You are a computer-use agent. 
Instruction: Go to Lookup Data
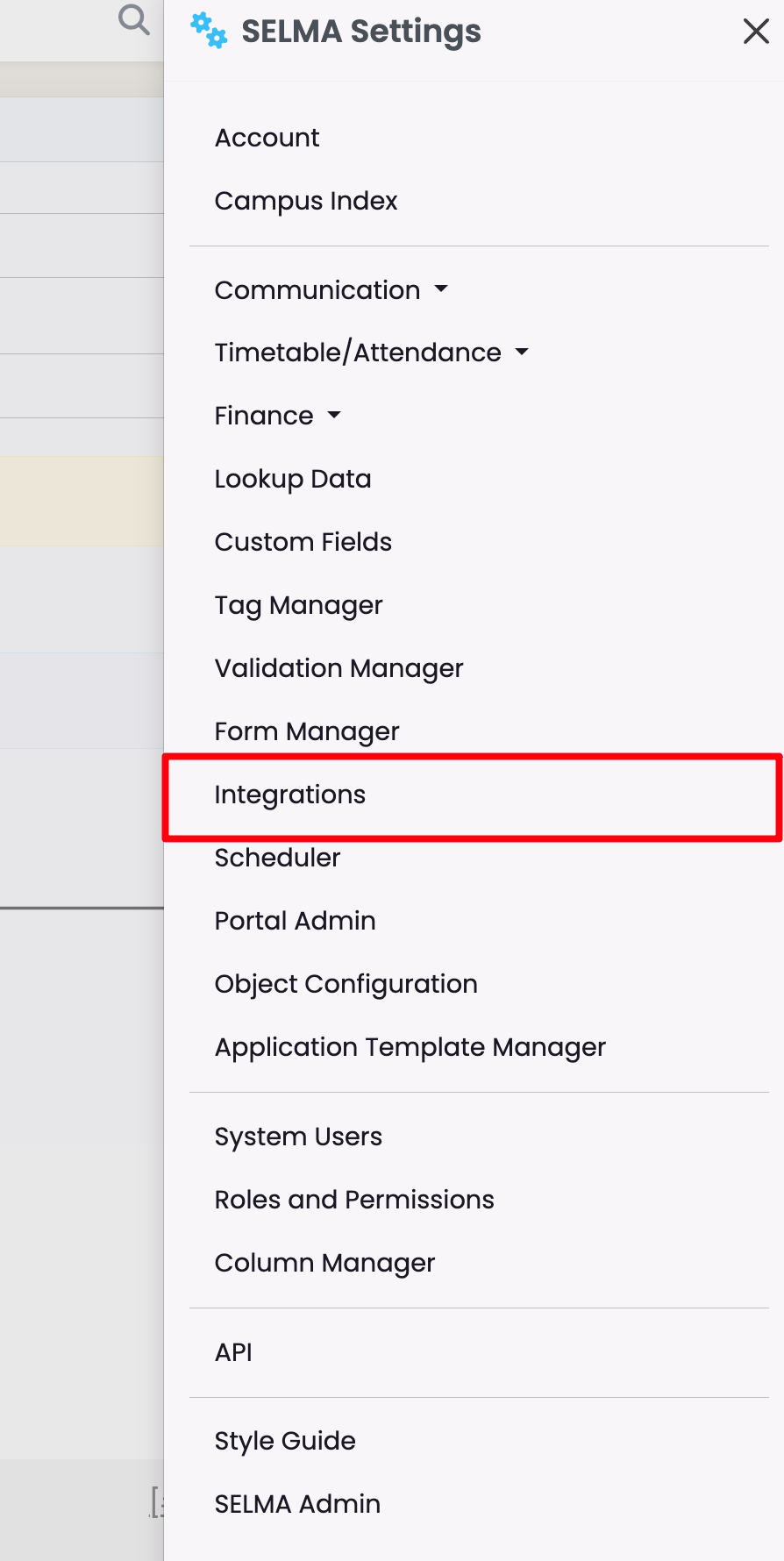point(293,479)
